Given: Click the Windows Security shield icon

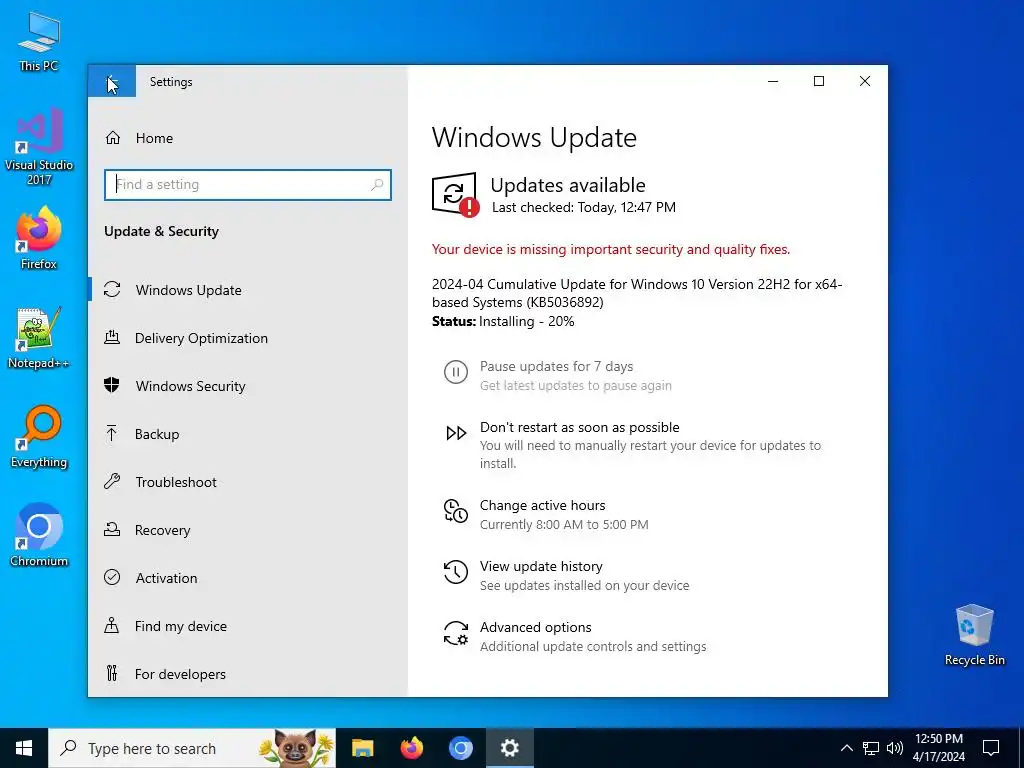Looking at the screenshot, I should 112,385.
